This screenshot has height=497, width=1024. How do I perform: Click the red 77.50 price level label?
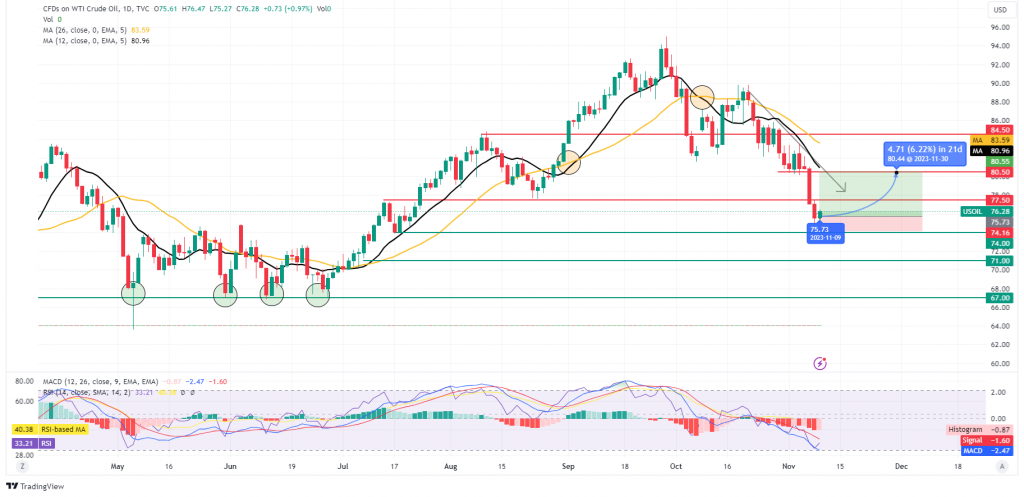tap(1000, 202)
